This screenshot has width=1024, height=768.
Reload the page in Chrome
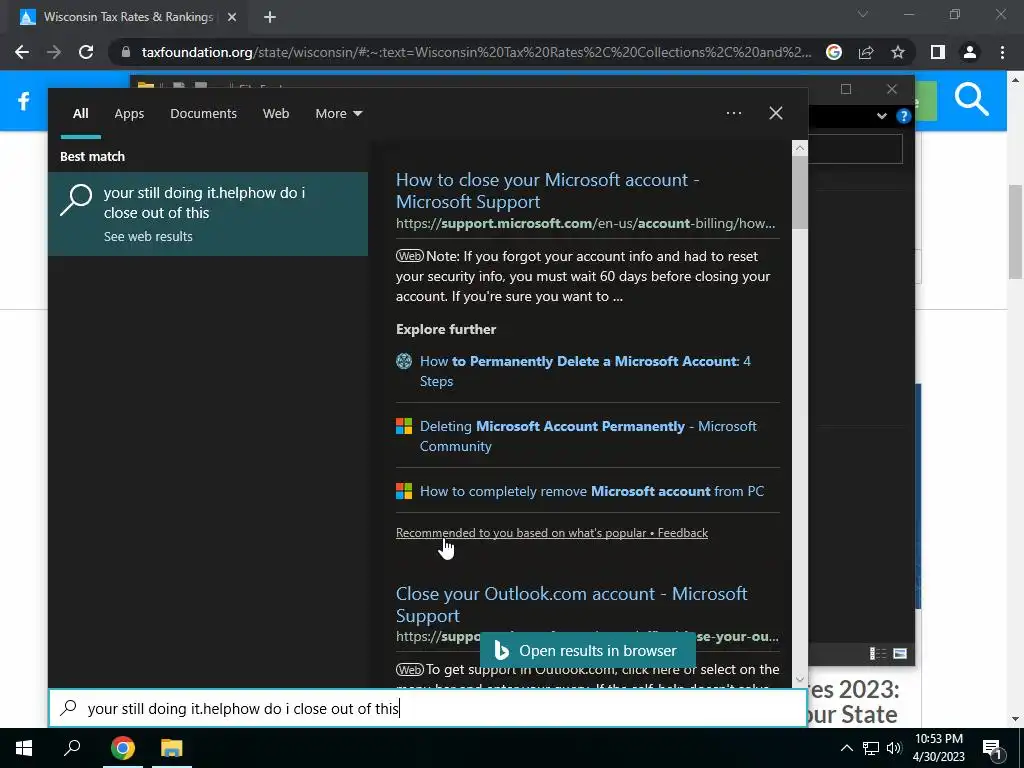86,52
